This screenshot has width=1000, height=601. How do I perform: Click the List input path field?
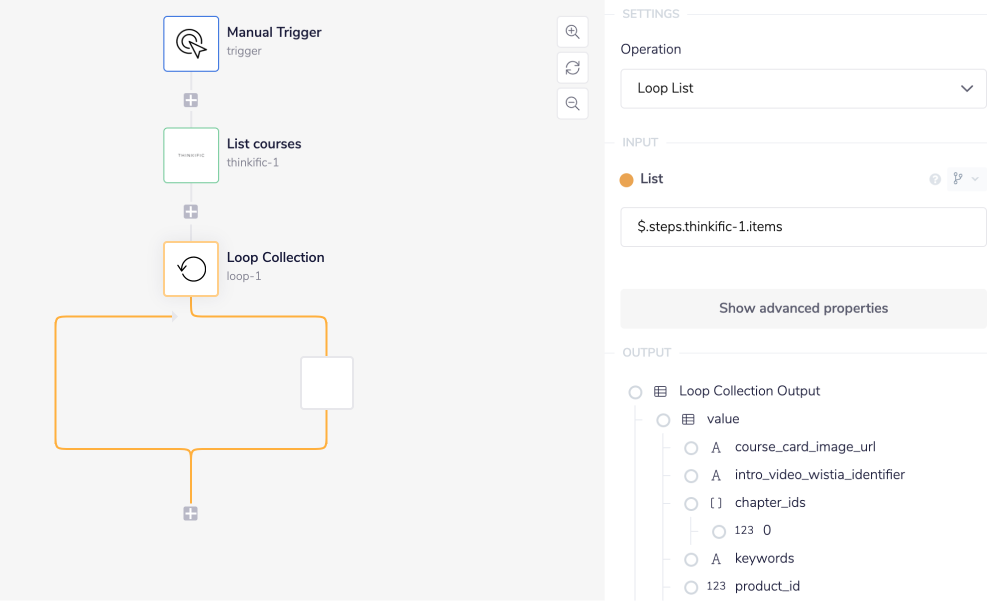pos(803,227)
